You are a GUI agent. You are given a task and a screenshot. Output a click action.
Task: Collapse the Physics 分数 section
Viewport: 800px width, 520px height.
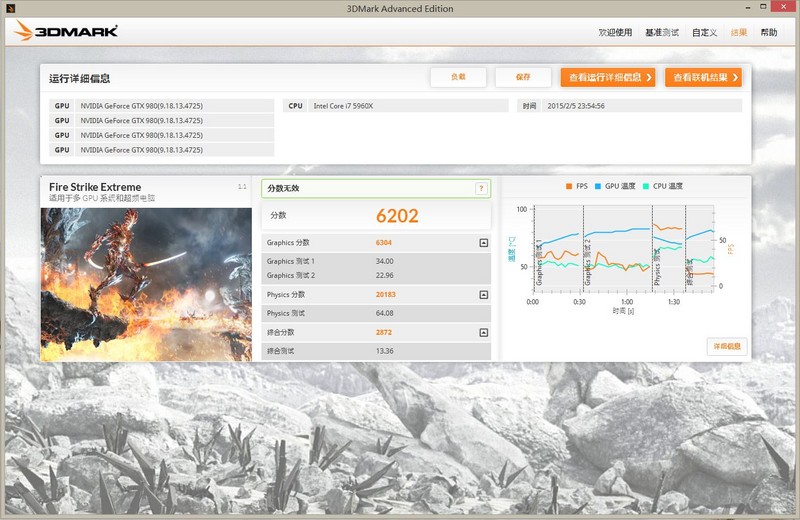pyautogui.click(x=484, y=295)
